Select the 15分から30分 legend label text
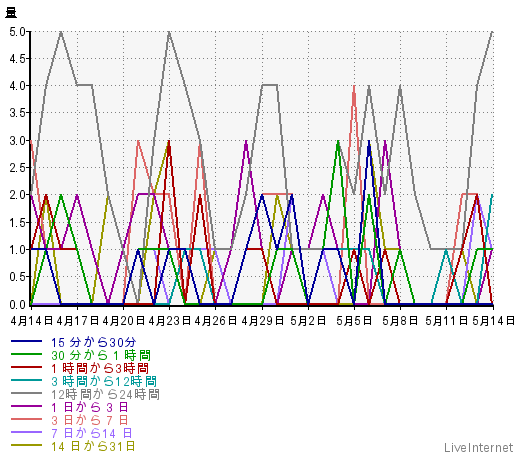Image resolution: width=520 pixels, height=457 pixels. 93,342
